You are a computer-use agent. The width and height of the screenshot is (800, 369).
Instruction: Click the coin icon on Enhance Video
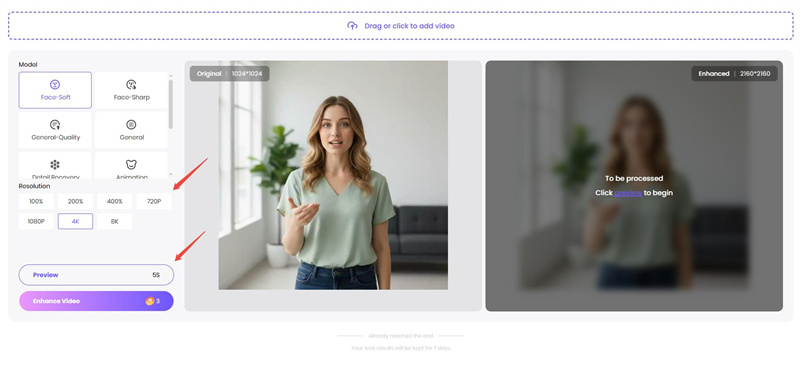click(x=149, y=301)
